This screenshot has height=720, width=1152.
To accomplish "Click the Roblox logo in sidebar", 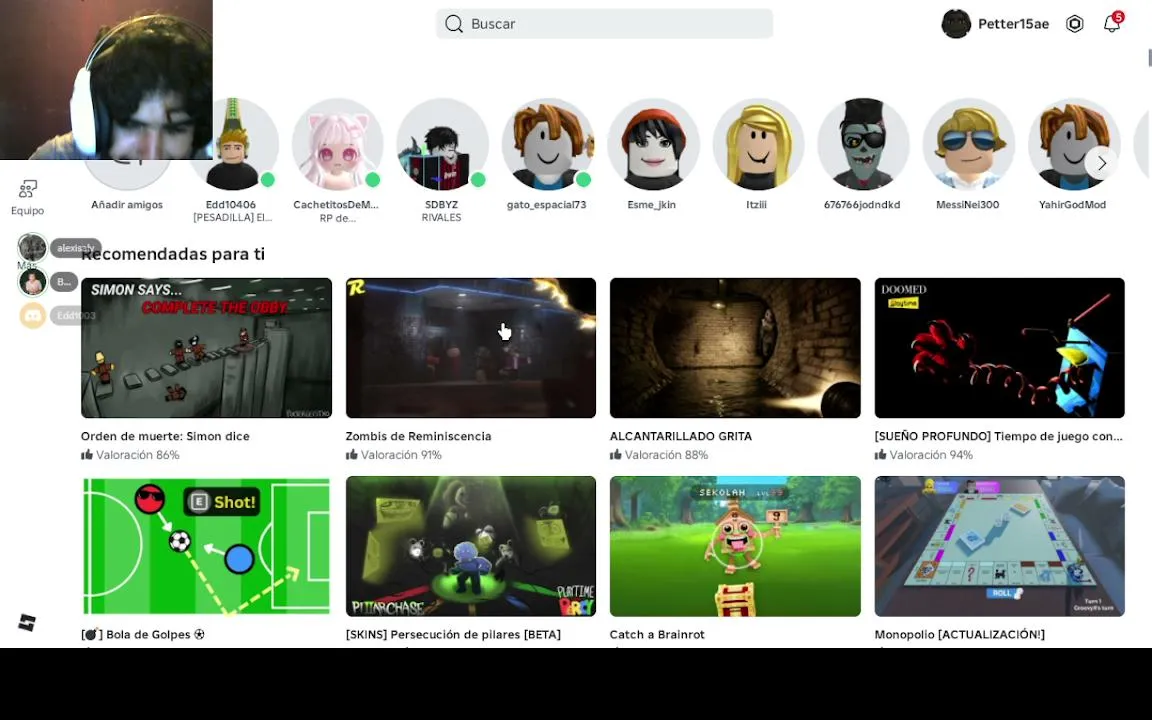I will coord(27,623).
